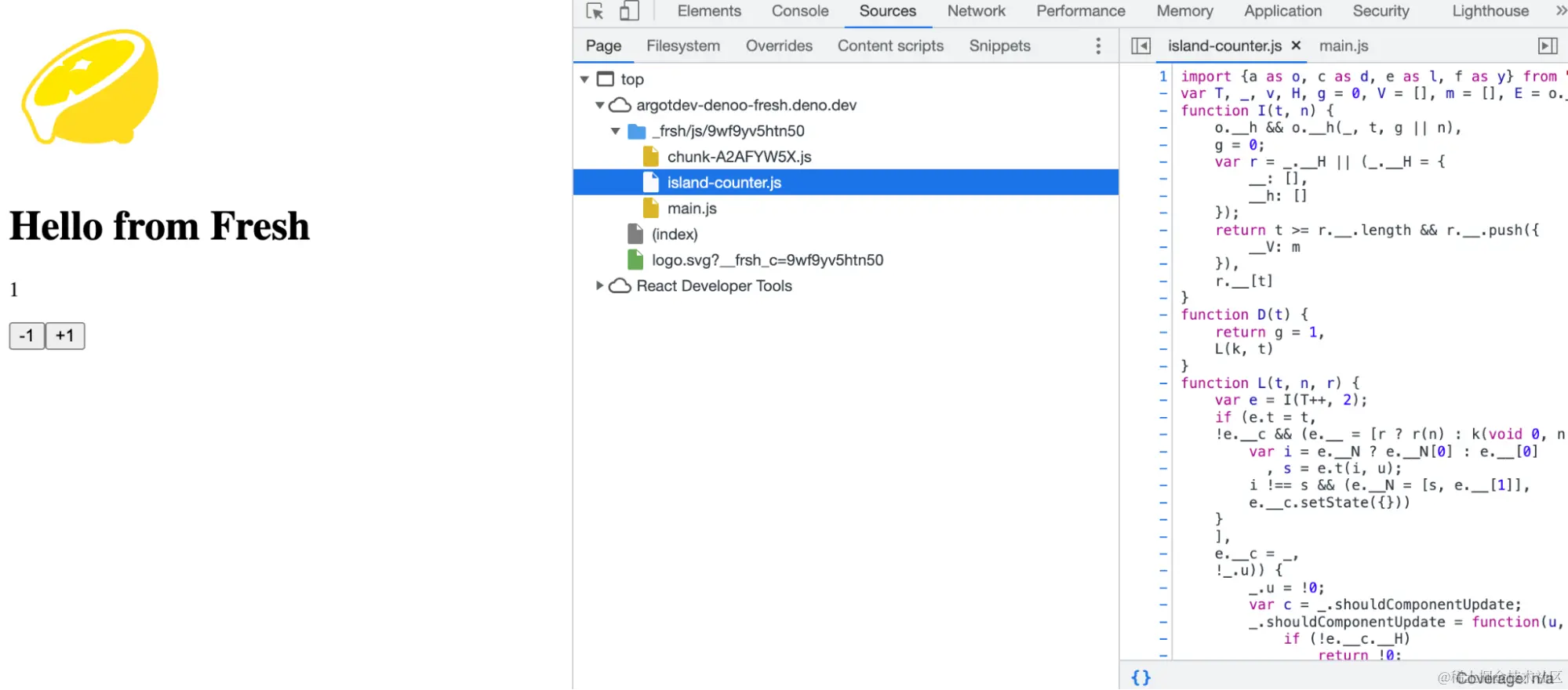
Task: Select the Page navigator tab
Action: pyautogui.click(x=603, y=45)
